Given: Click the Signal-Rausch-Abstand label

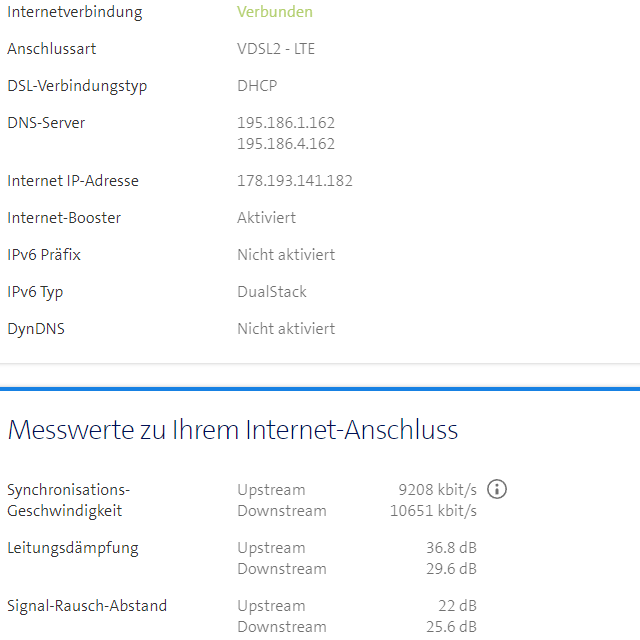Looking at the screenshot, I should (x=87, y=606).
